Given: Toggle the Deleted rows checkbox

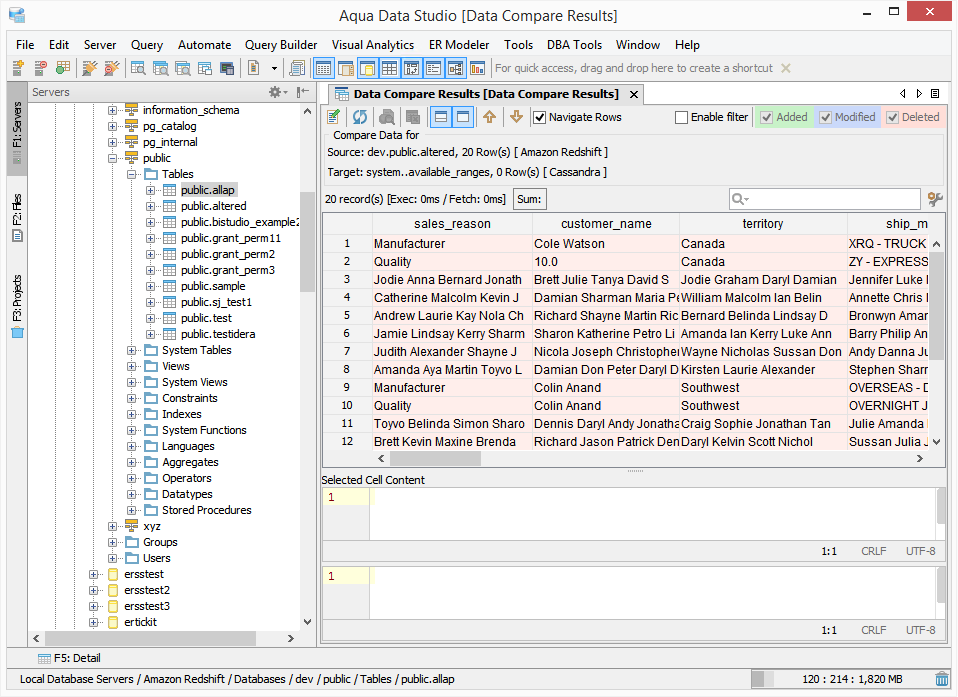Looking at the screenshot, I should (892, 117).
